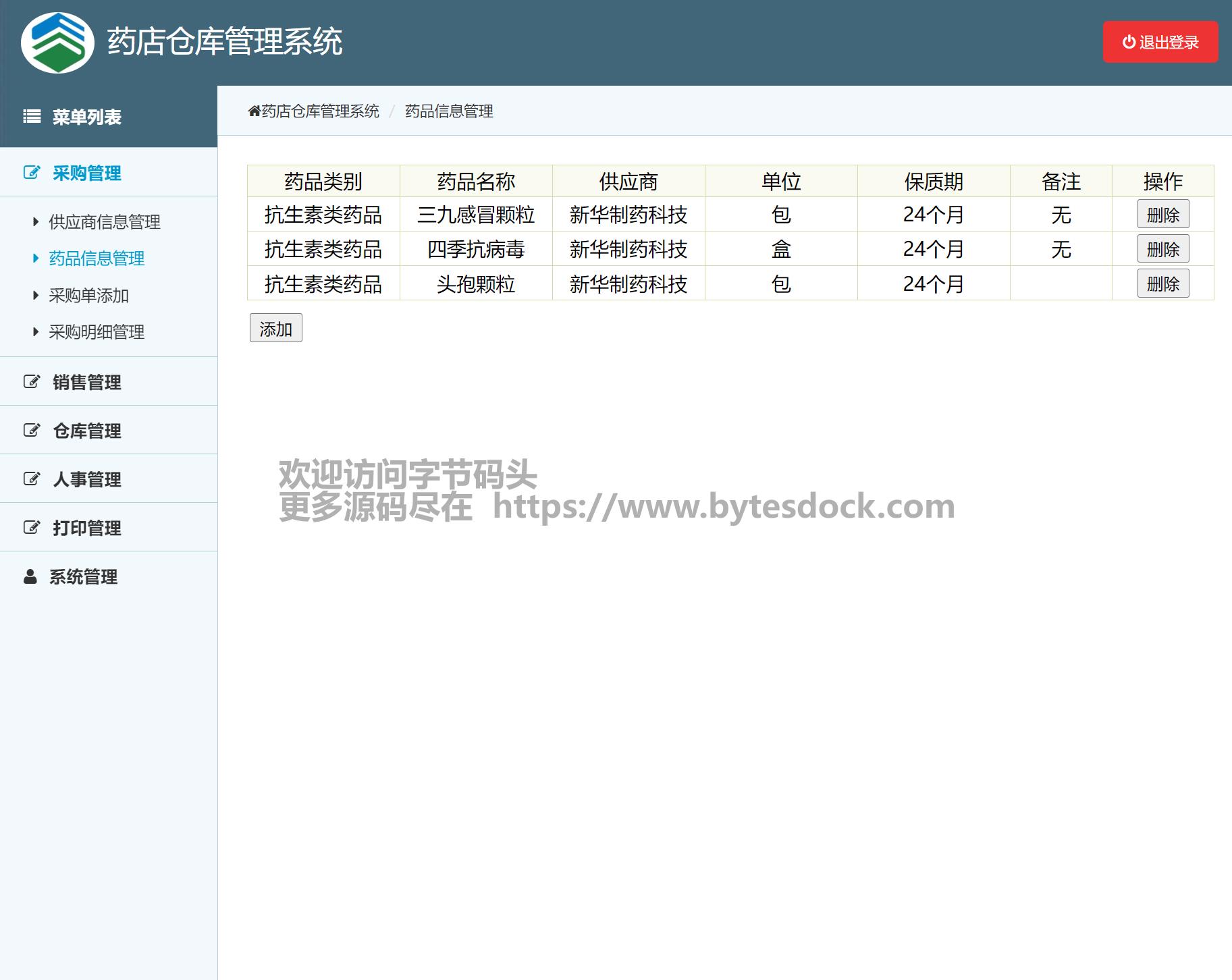
Task: Open 采购明细管理 submenu item
Action: click(97, 332)
